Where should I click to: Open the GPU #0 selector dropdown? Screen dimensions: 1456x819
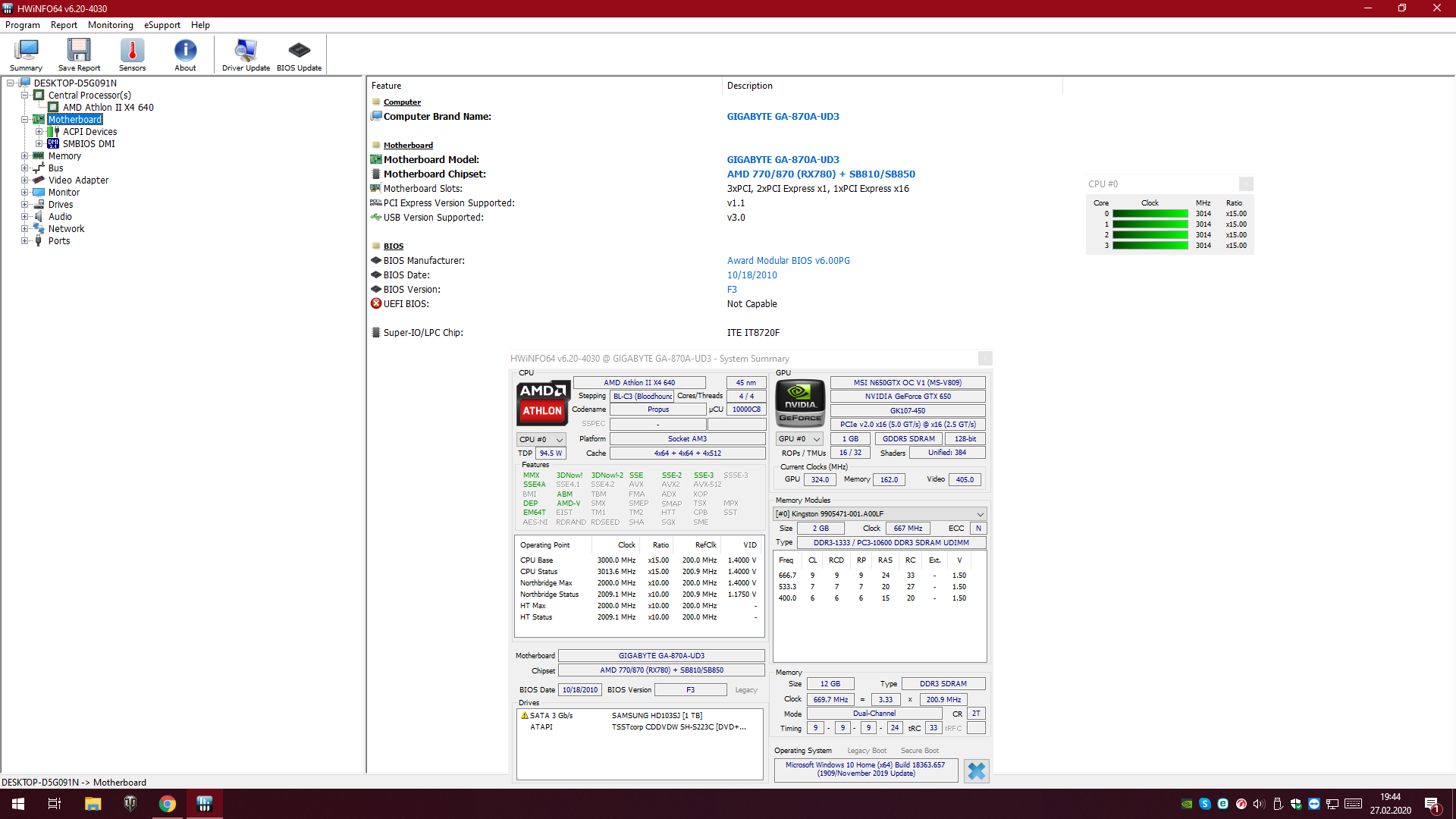[800, 438]
